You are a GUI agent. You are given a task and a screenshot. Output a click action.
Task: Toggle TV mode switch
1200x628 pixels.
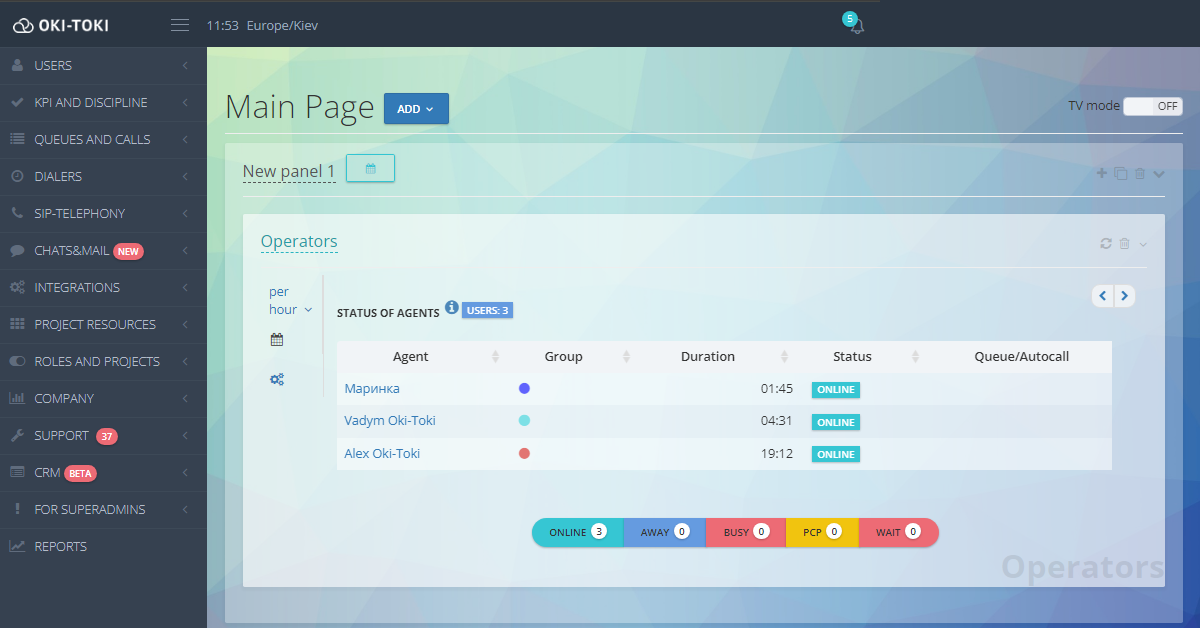(x=1152, y=106)
